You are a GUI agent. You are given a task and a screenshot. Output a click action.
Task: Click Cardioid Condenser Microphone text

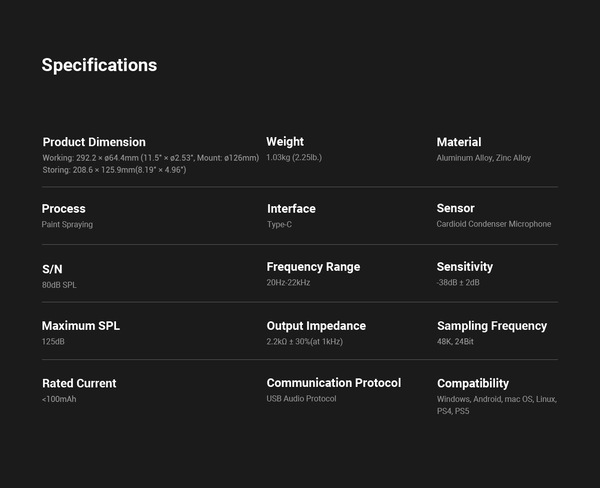click(494, 224)
